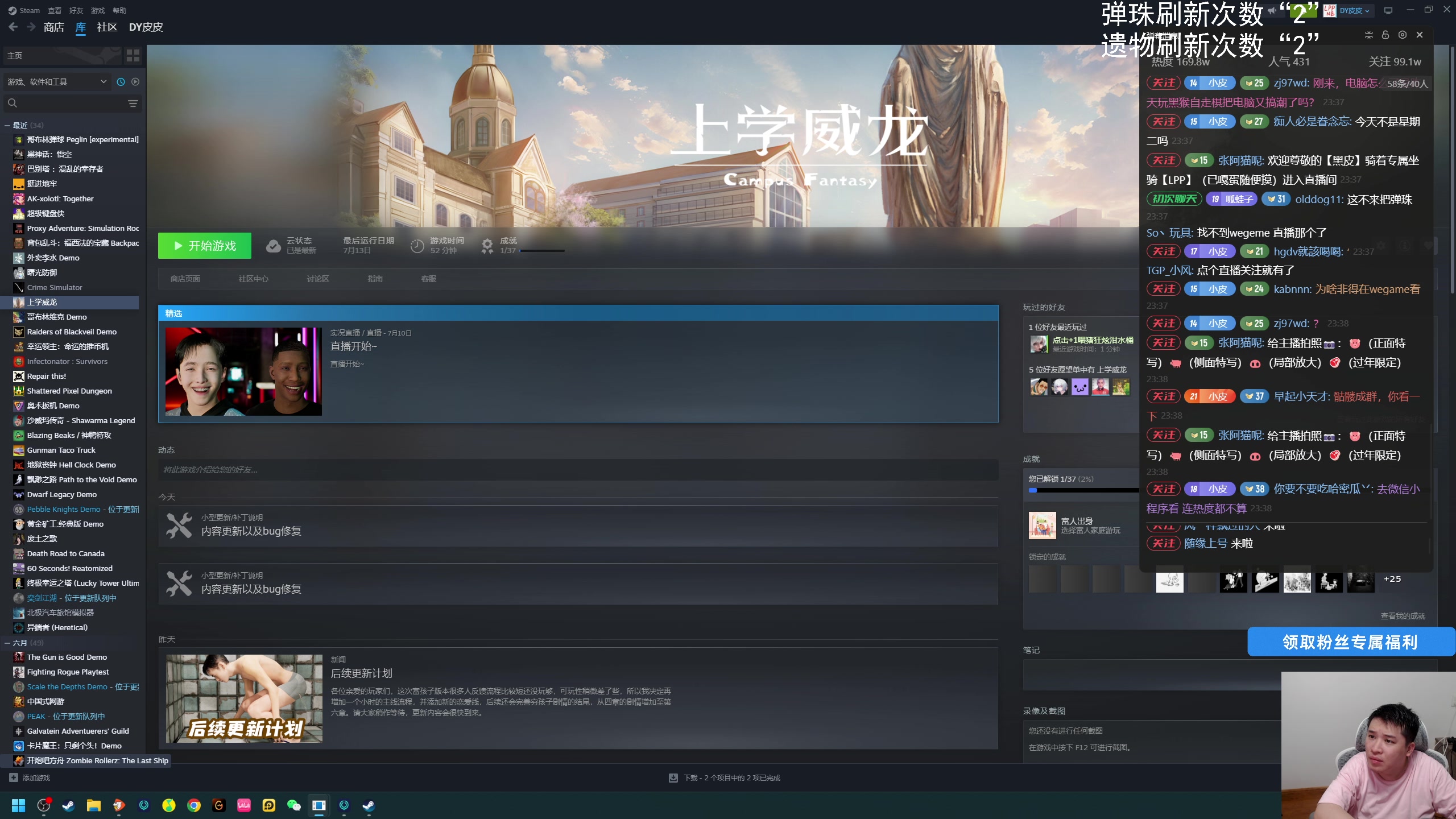Collapse the 六月 section
Screen dimensions: 1456x819
7,643
